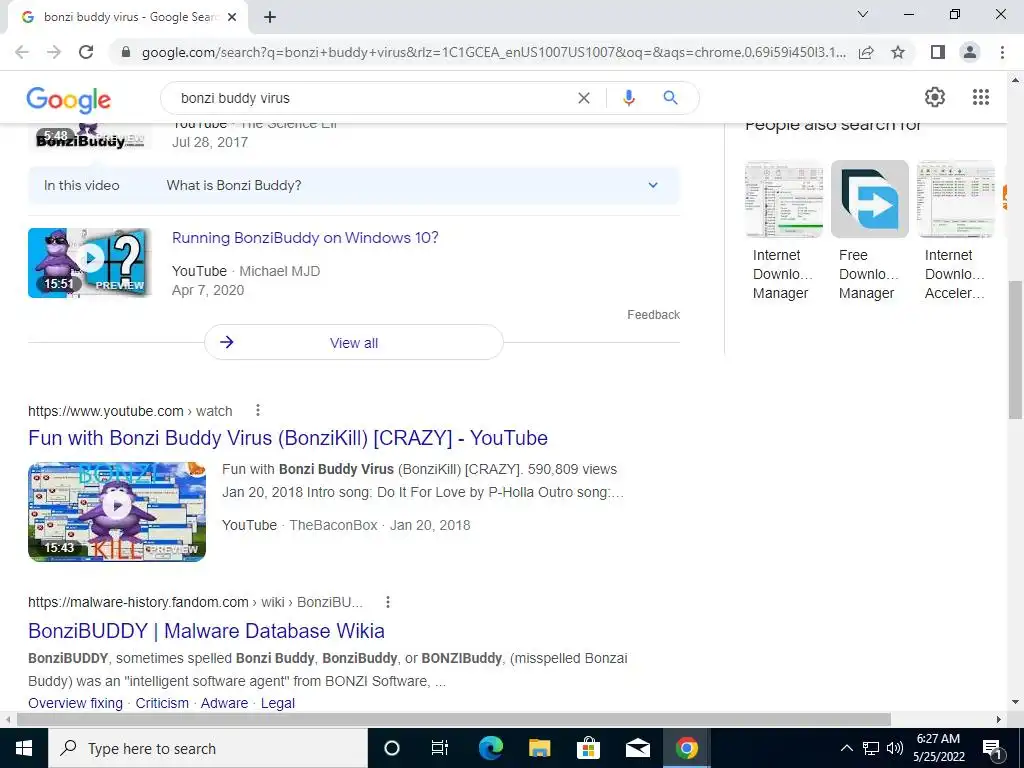Send Feedback on the videos section

[x=653, y=315]
